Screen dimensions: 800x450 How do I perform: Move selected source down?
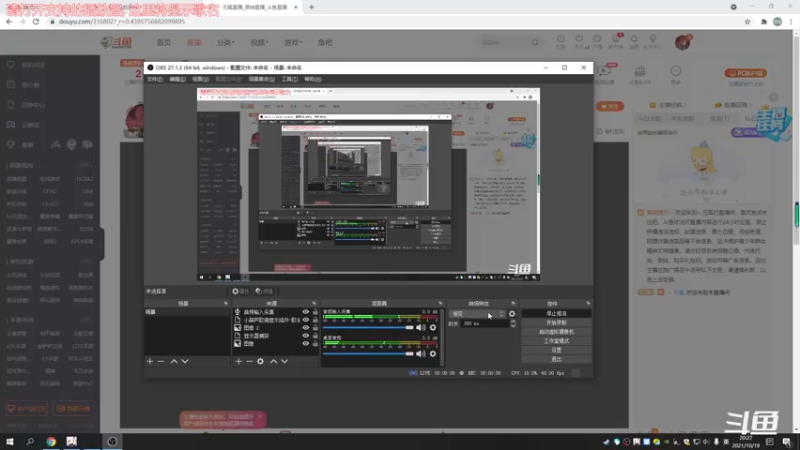click(285, 361)
